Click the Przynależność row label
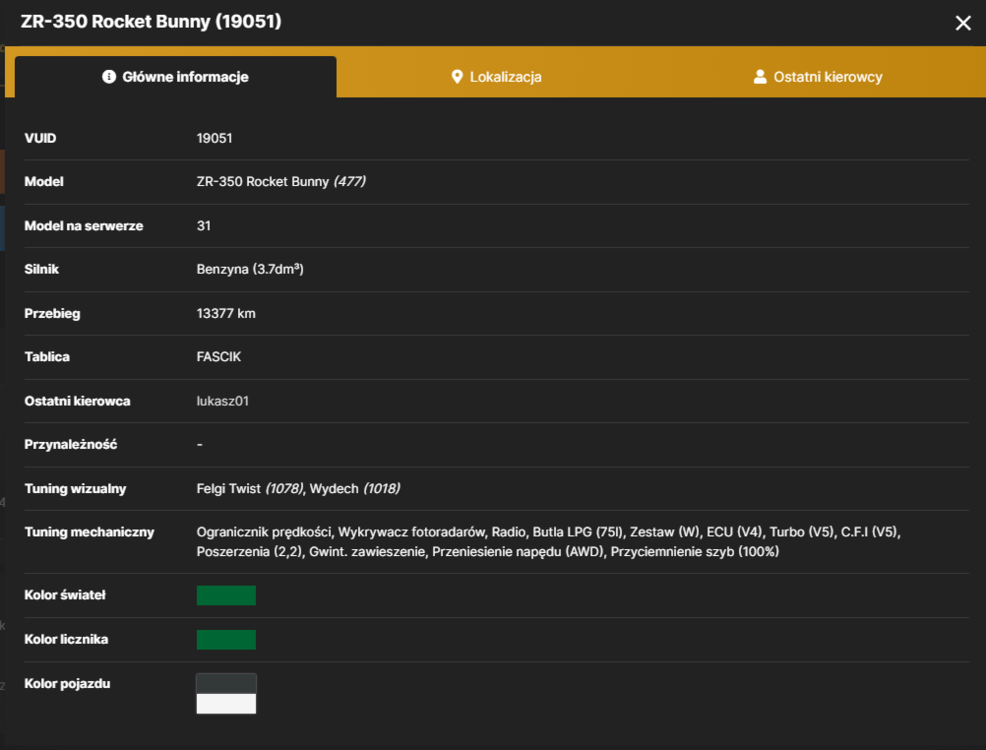Screen dimensions: 986x750 [x=70, y=444]
